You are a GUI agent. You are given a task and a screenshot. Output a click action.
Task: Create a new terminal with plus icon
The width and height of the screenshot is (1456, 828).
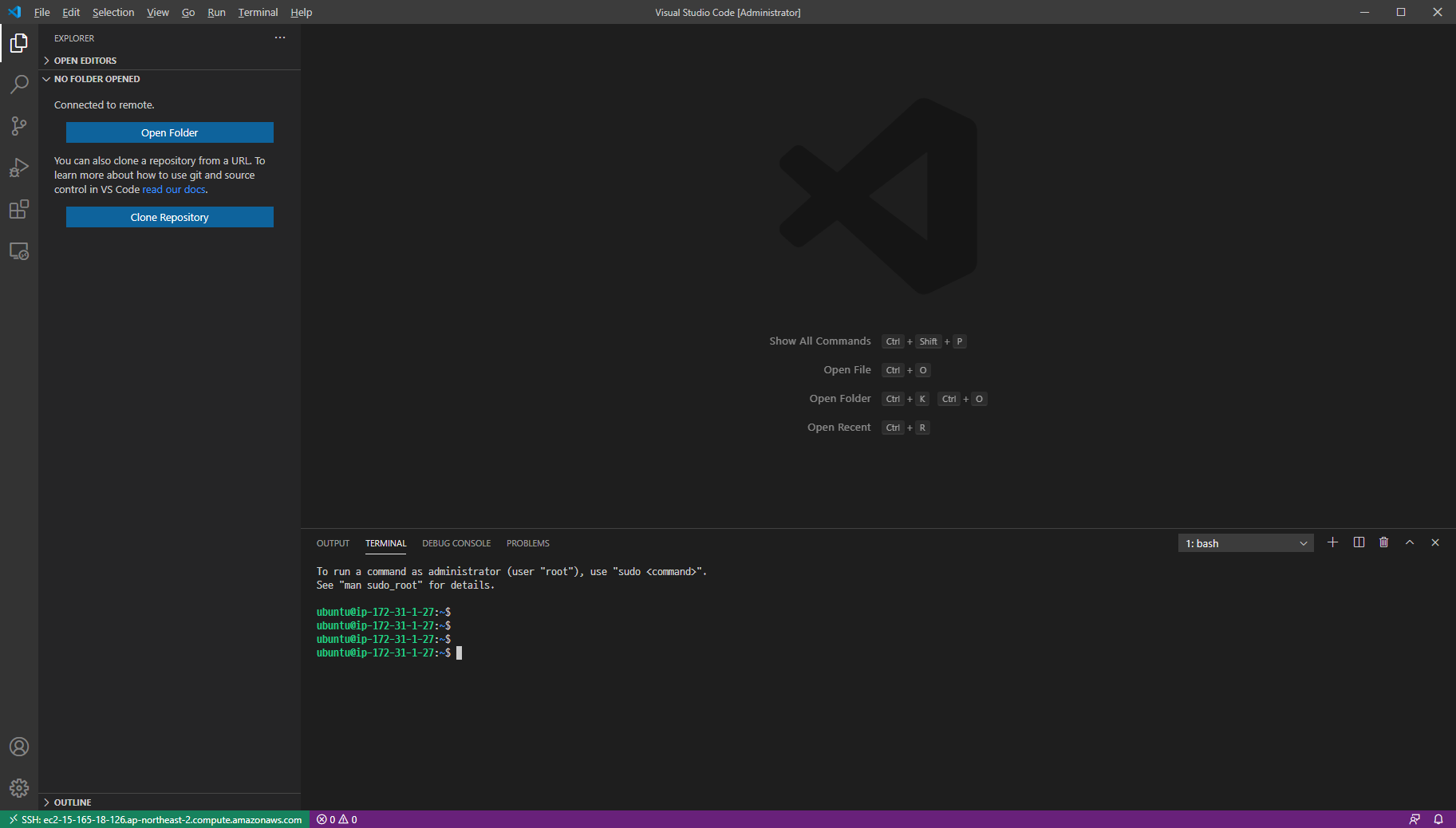pos(1332,542)
